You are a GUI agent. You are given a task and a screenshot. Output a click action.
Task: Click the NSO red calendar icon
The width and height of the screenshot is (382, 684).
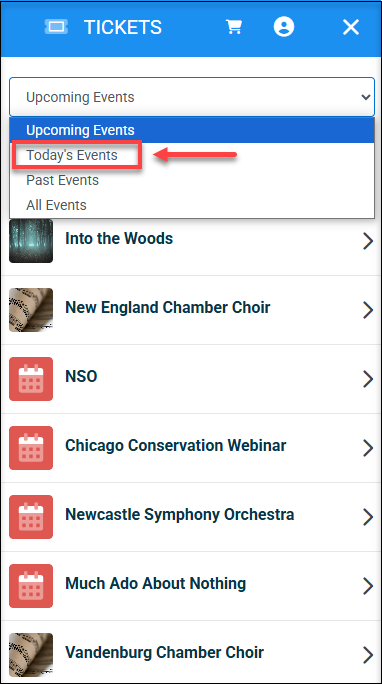pos(31,379)
